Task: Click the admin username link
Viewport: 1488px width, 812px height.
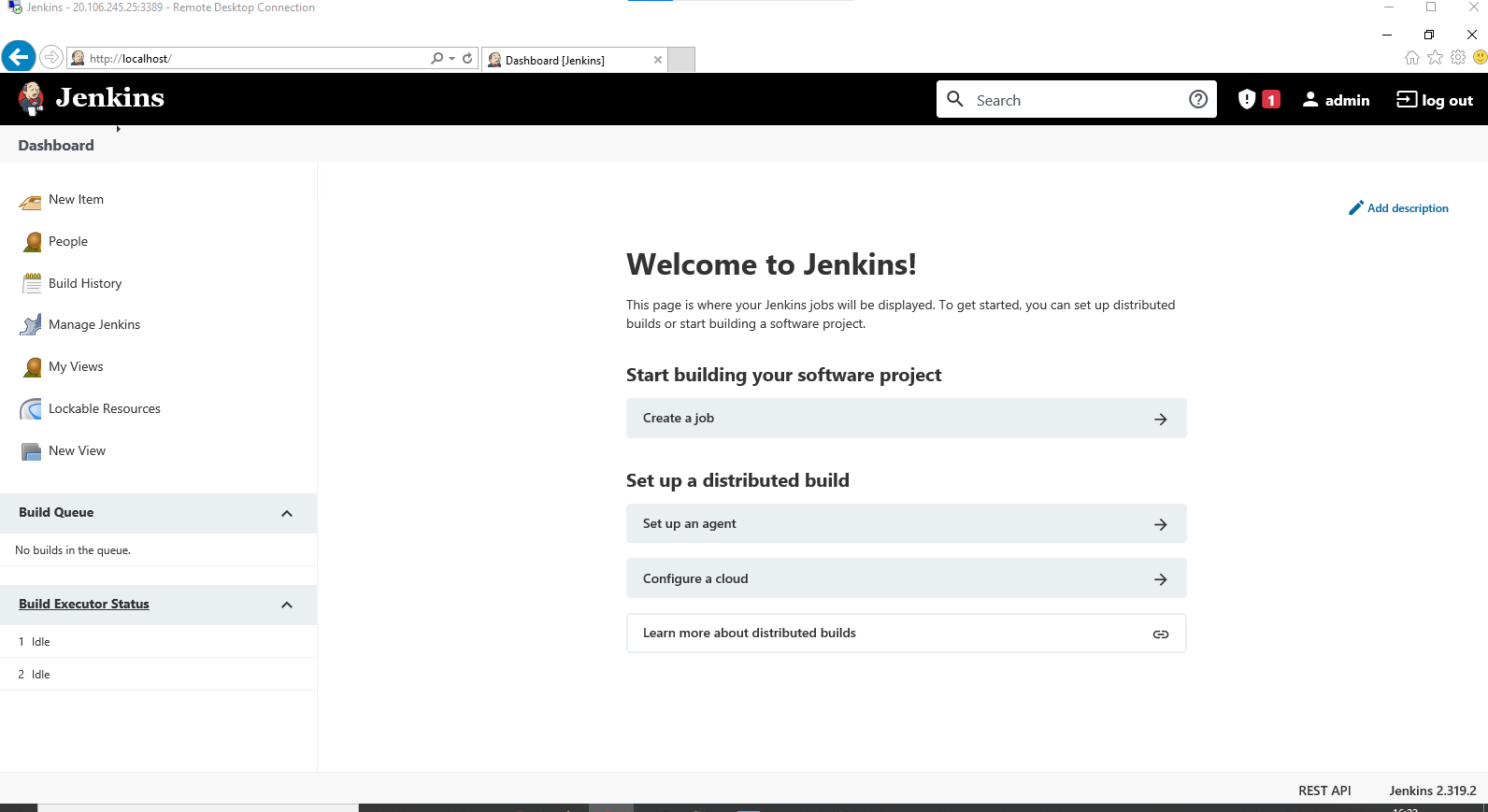Action: tap(1347, 100)
